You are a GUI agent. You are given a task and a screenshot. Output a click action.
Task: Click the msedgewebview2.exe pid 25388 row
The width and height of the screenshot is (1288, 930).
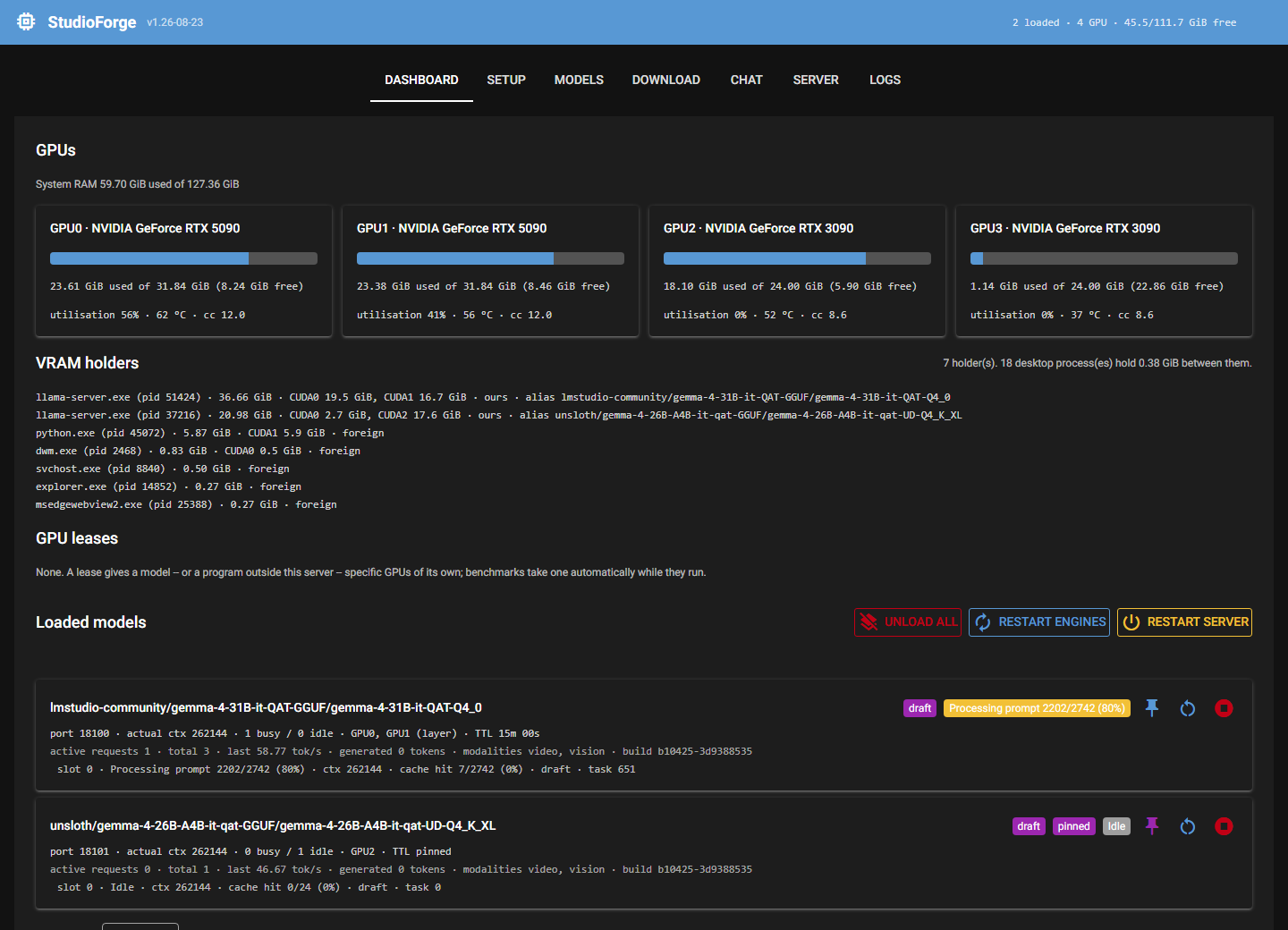[186, 504]
